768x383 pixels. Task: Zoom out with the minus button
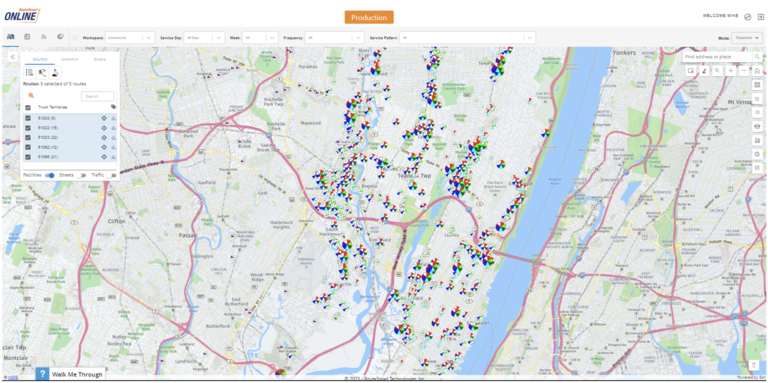pyautogui.click(x=744, y=71)
